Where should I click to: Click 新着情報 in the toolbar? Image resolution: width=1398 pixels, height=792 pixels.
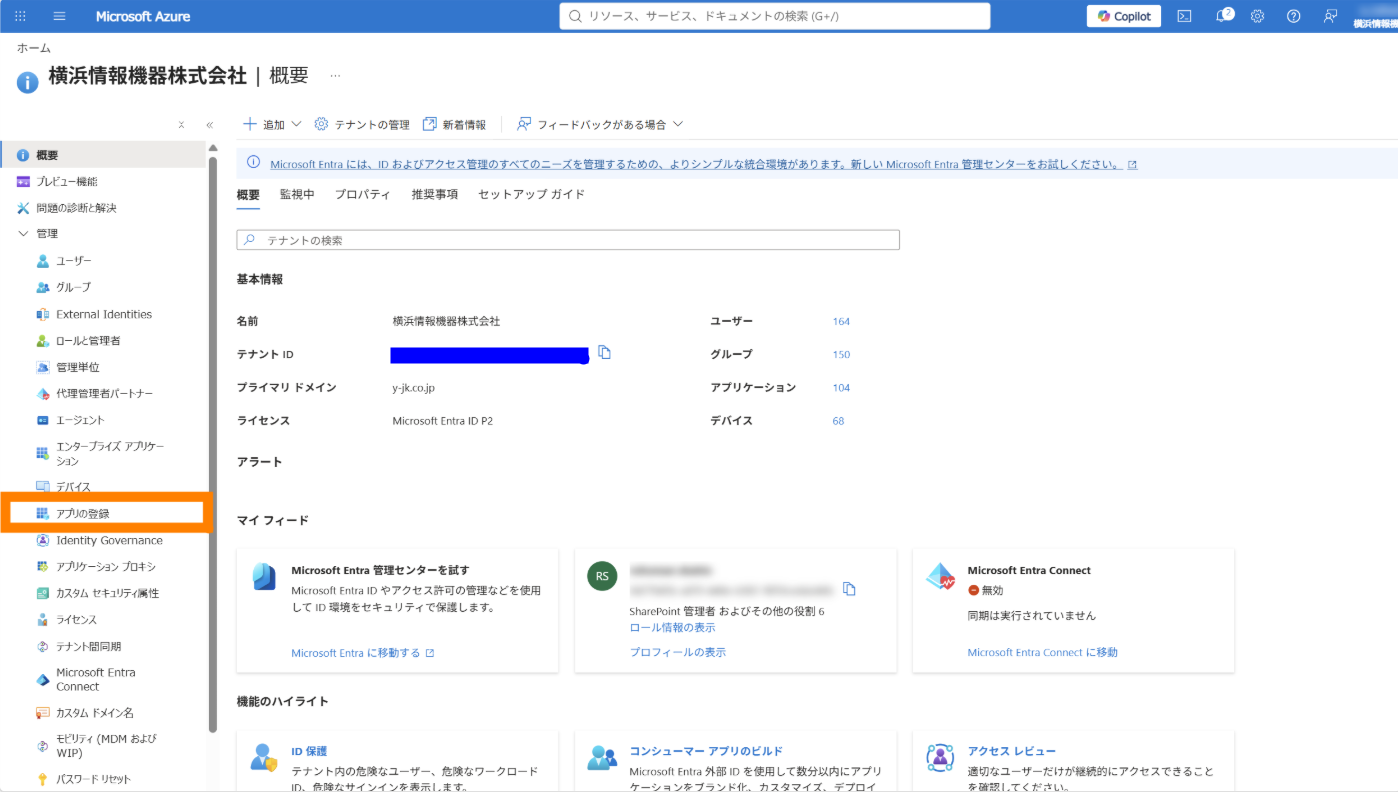click(x=454, y=124)
